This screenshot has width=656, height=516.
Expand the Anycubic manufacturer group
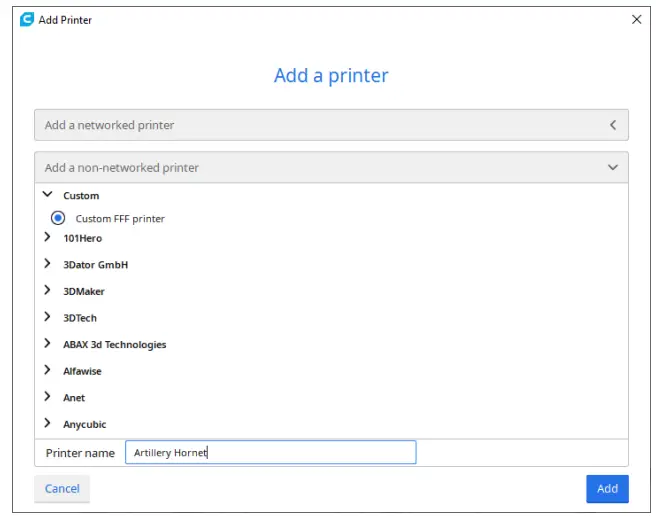47,423
